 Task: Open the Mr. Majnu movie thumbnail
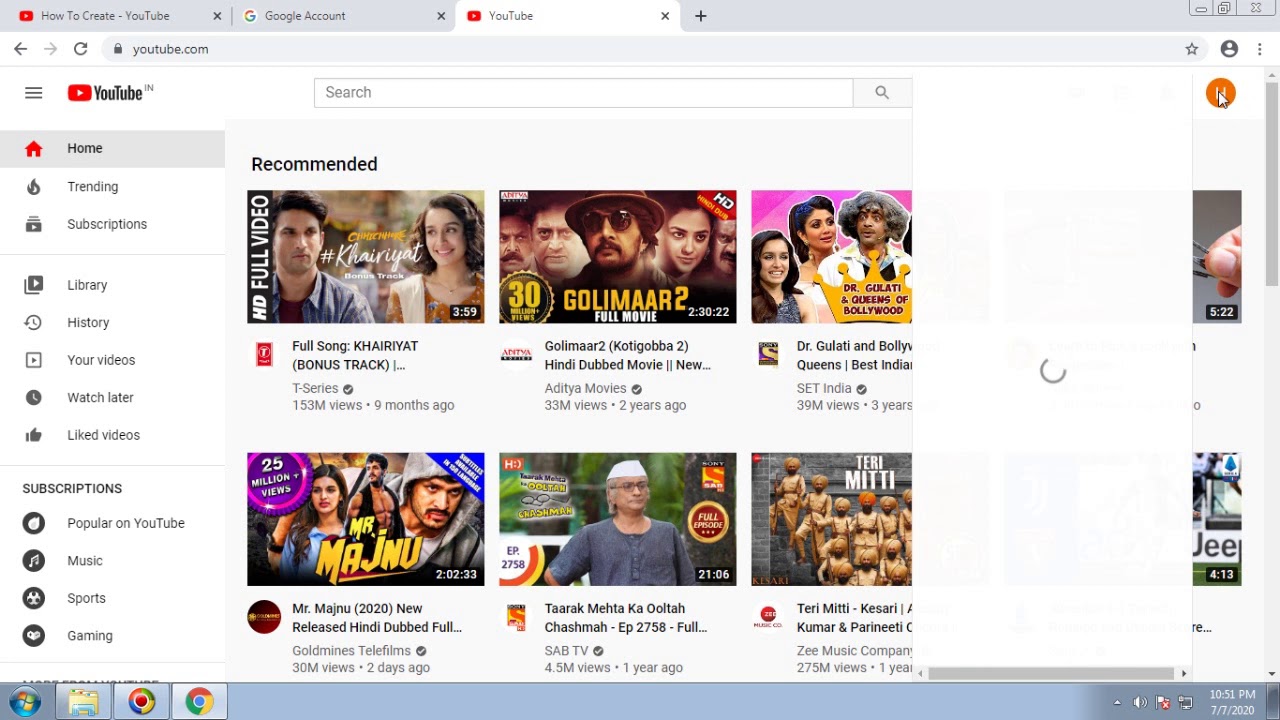366,519
